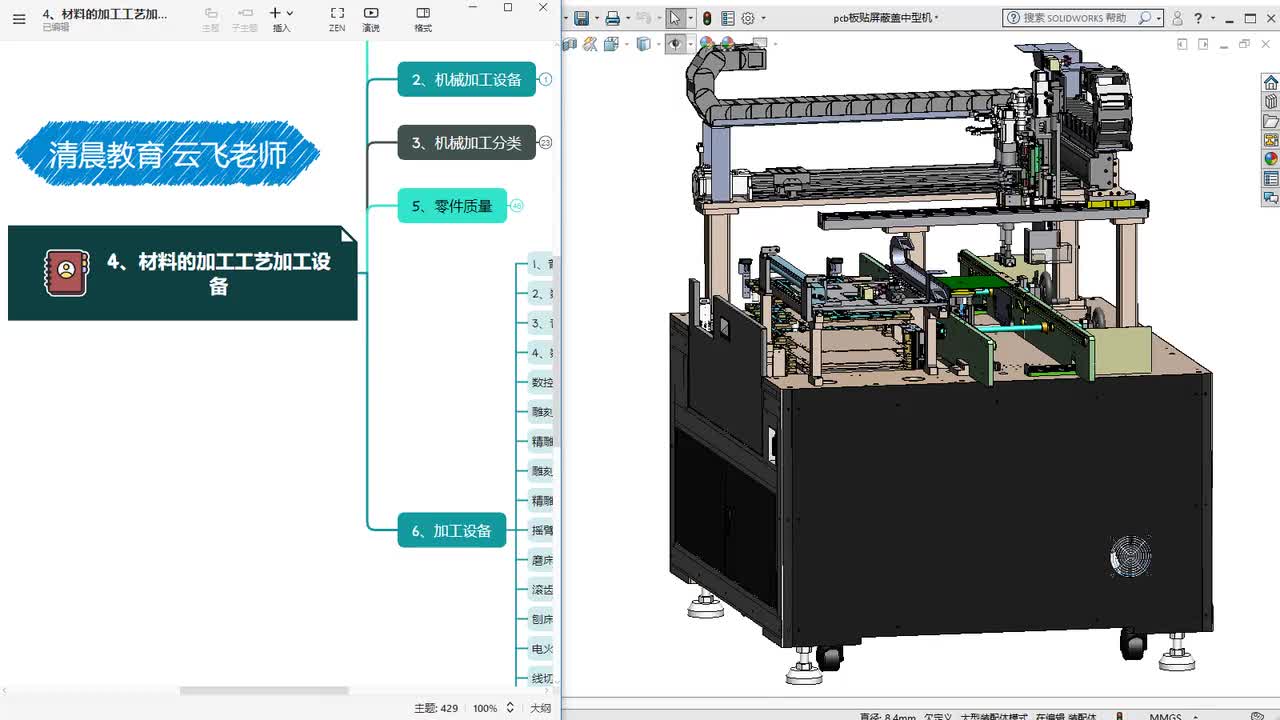Switch to outline (大纲) view
The image size is (1280, 720).
[540, 708]
